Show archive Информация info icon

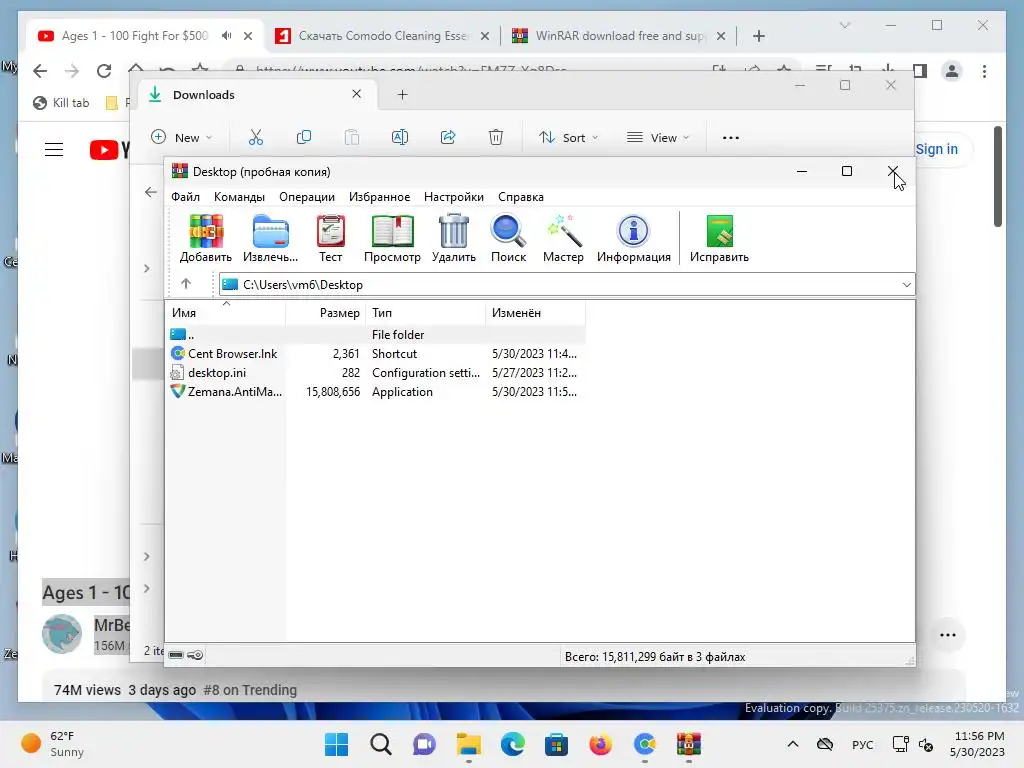pos(633,238)
